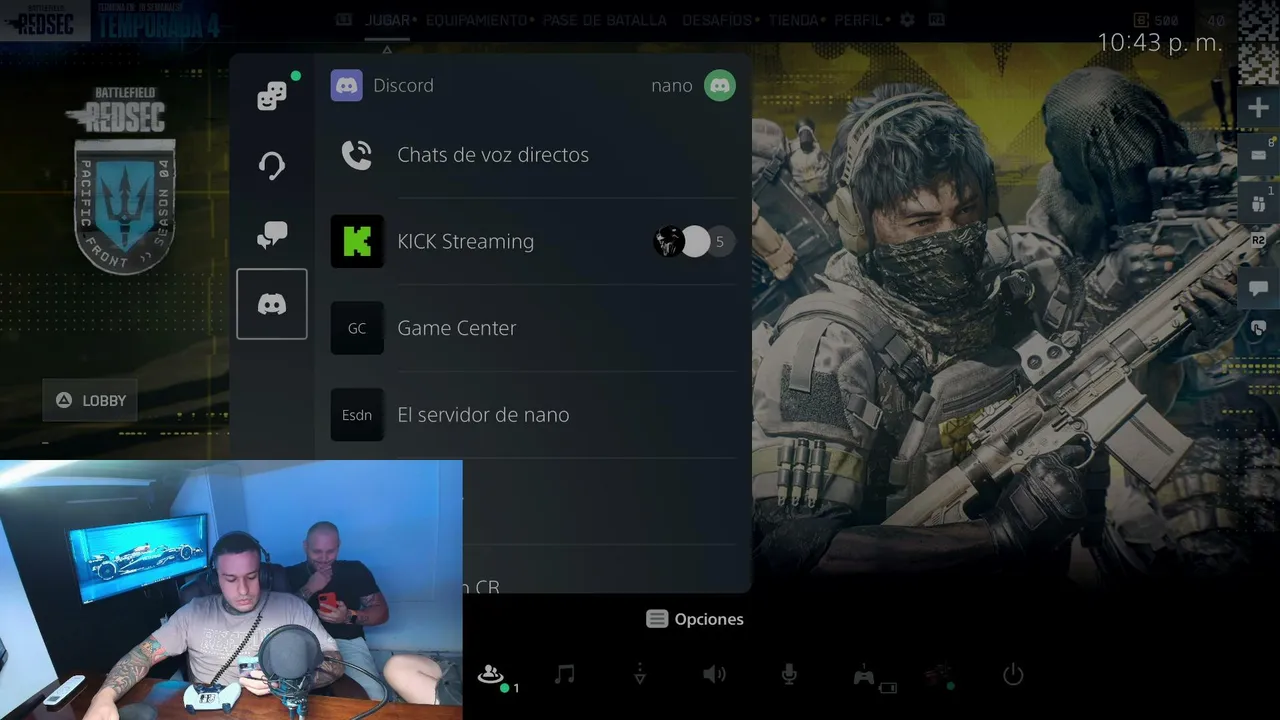The width and height of the screenshot is (1280, 720).
Task: Open the squad members icon
Action: click(1259, 204)
